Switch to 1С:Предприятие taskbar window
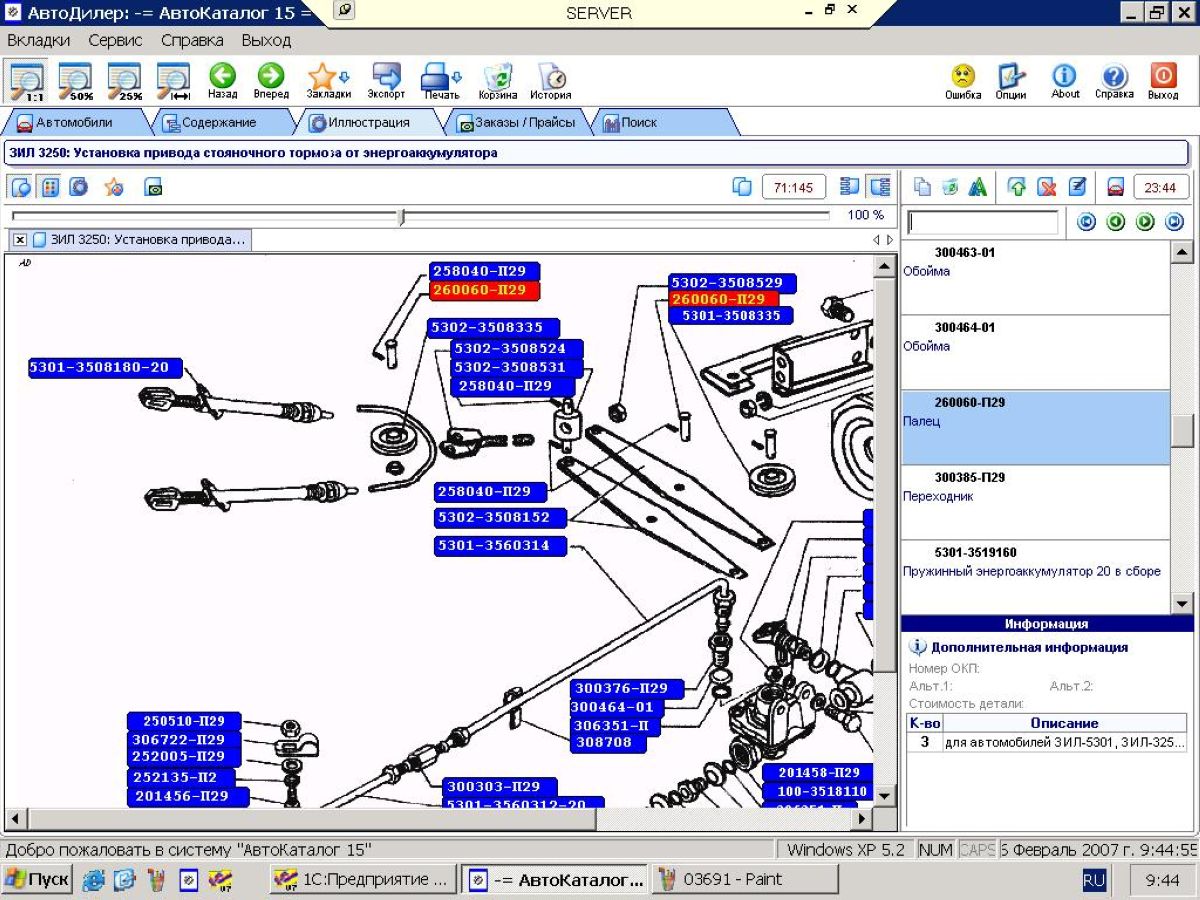1200x900 pixels. coord(364,879)
